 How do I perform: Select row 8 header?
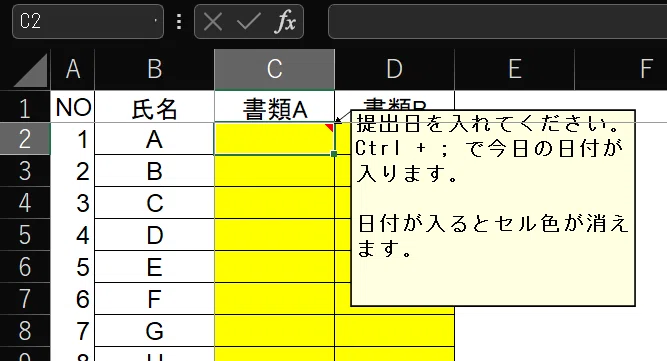click(x=25, y=330)
